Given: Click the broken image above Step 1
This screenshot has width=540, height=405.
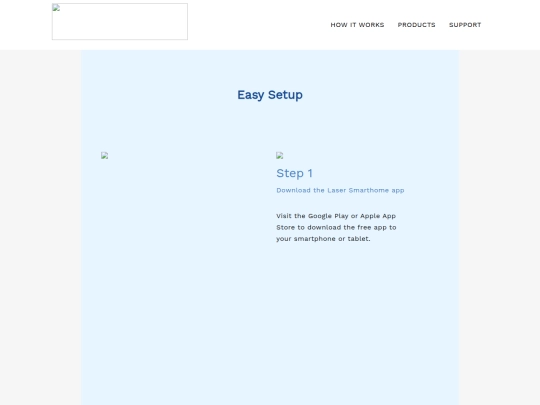Looking at the screenshot, I should point(280,156).
